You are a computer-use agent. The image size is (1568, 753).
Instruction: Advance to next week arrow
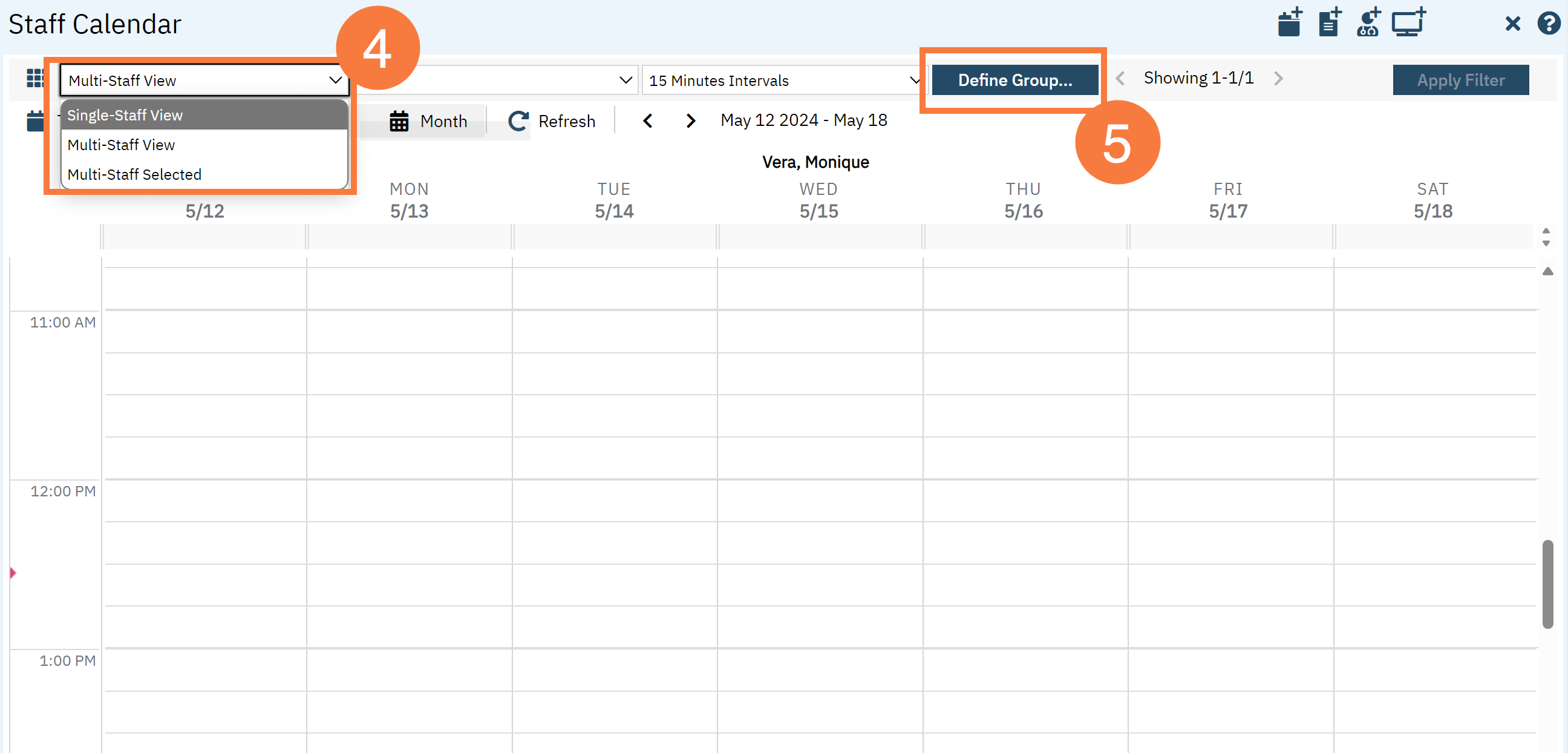[x=690, y=120]
